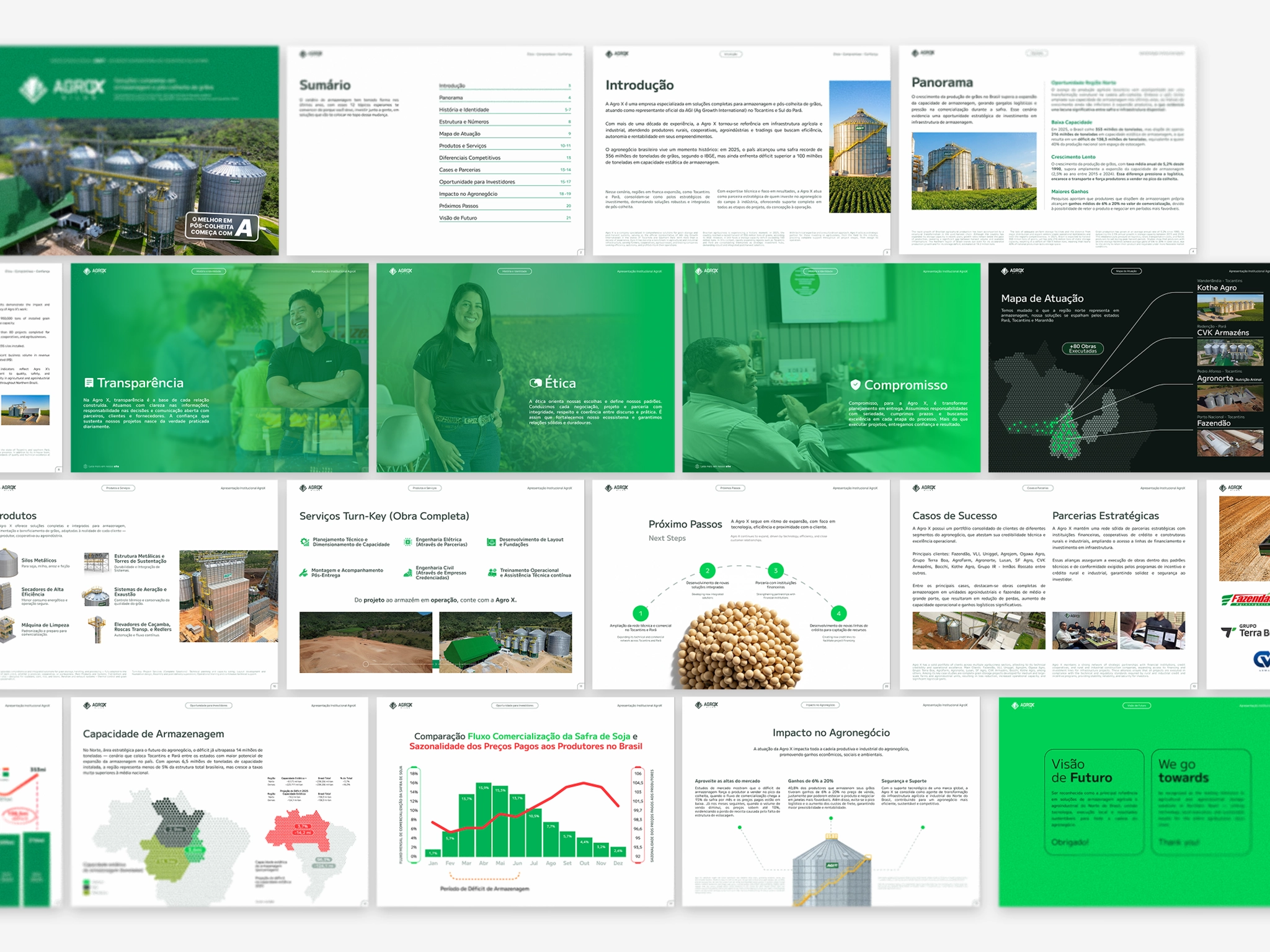Viewport: 1270px width, 952px height.
Task: Click step 1 circle on Próximo Passos
Action: [641, 614]
